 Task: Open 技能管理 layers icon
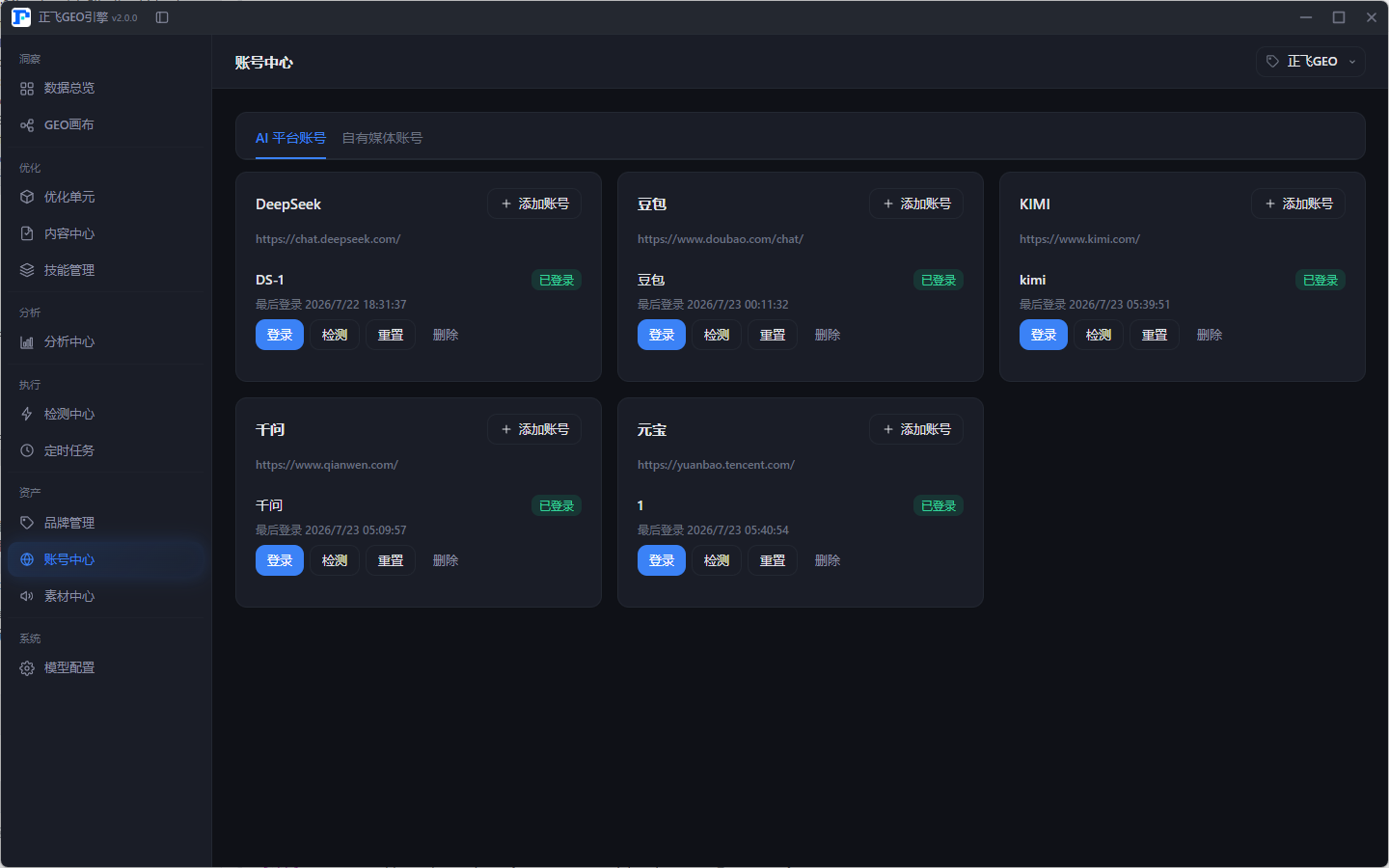27,270
